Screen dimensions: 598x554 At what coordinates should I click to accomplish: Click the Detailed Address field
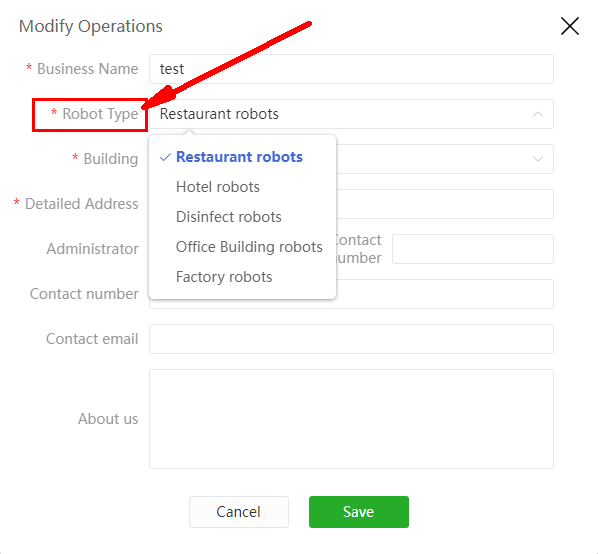pos(445,204)
